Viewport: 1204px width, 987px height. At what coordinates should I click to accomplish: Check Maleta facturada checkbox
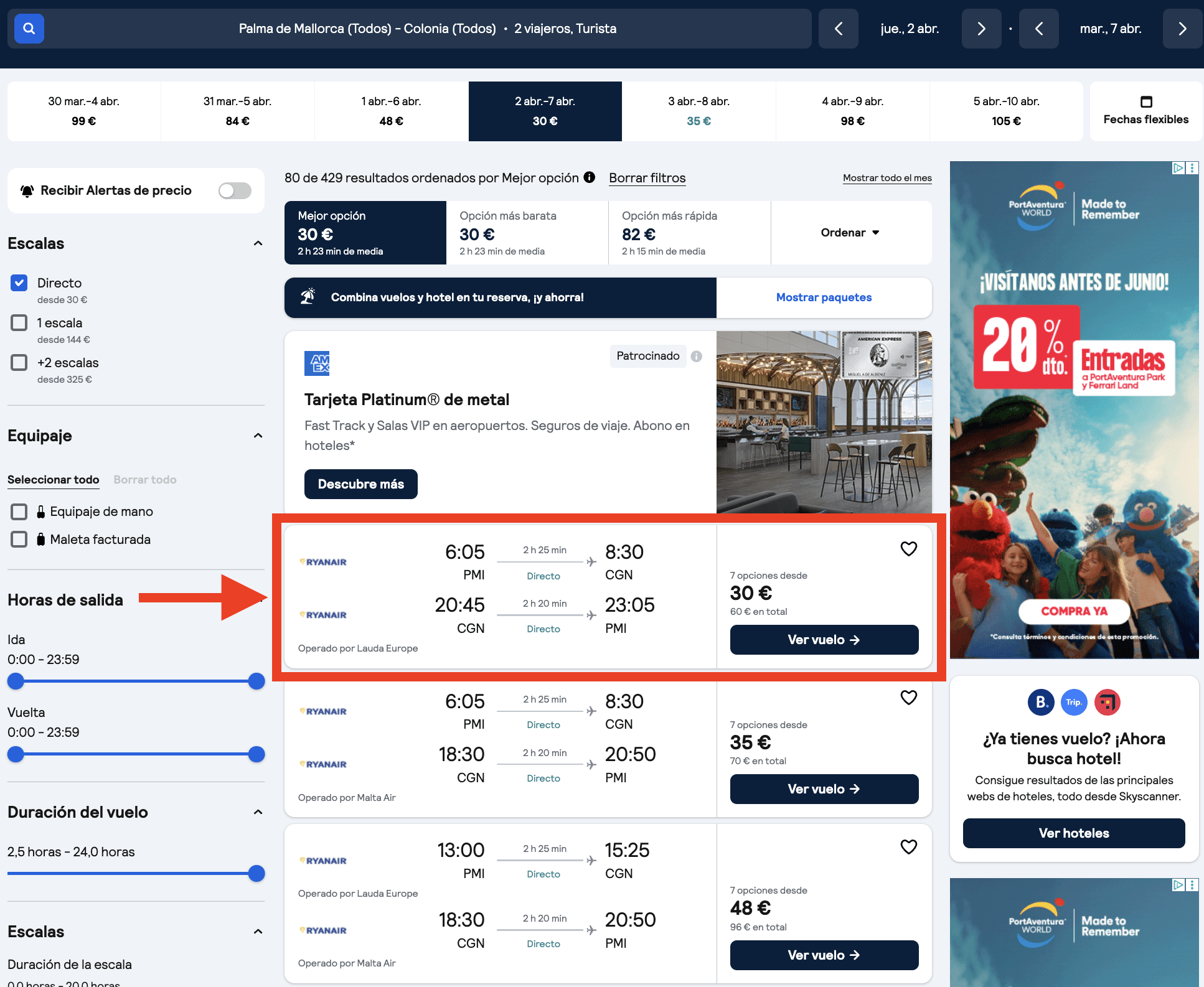point(19,539)
